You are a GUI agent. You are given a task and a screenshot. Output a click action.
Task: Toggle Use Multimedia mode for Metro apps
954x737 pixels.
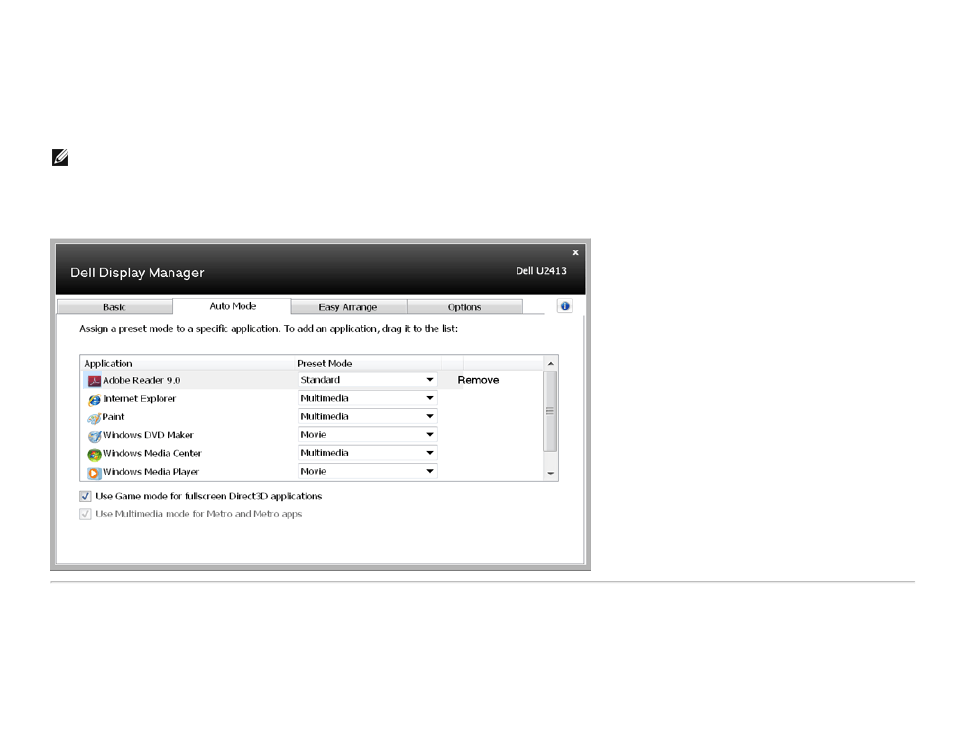coord(85,514)
